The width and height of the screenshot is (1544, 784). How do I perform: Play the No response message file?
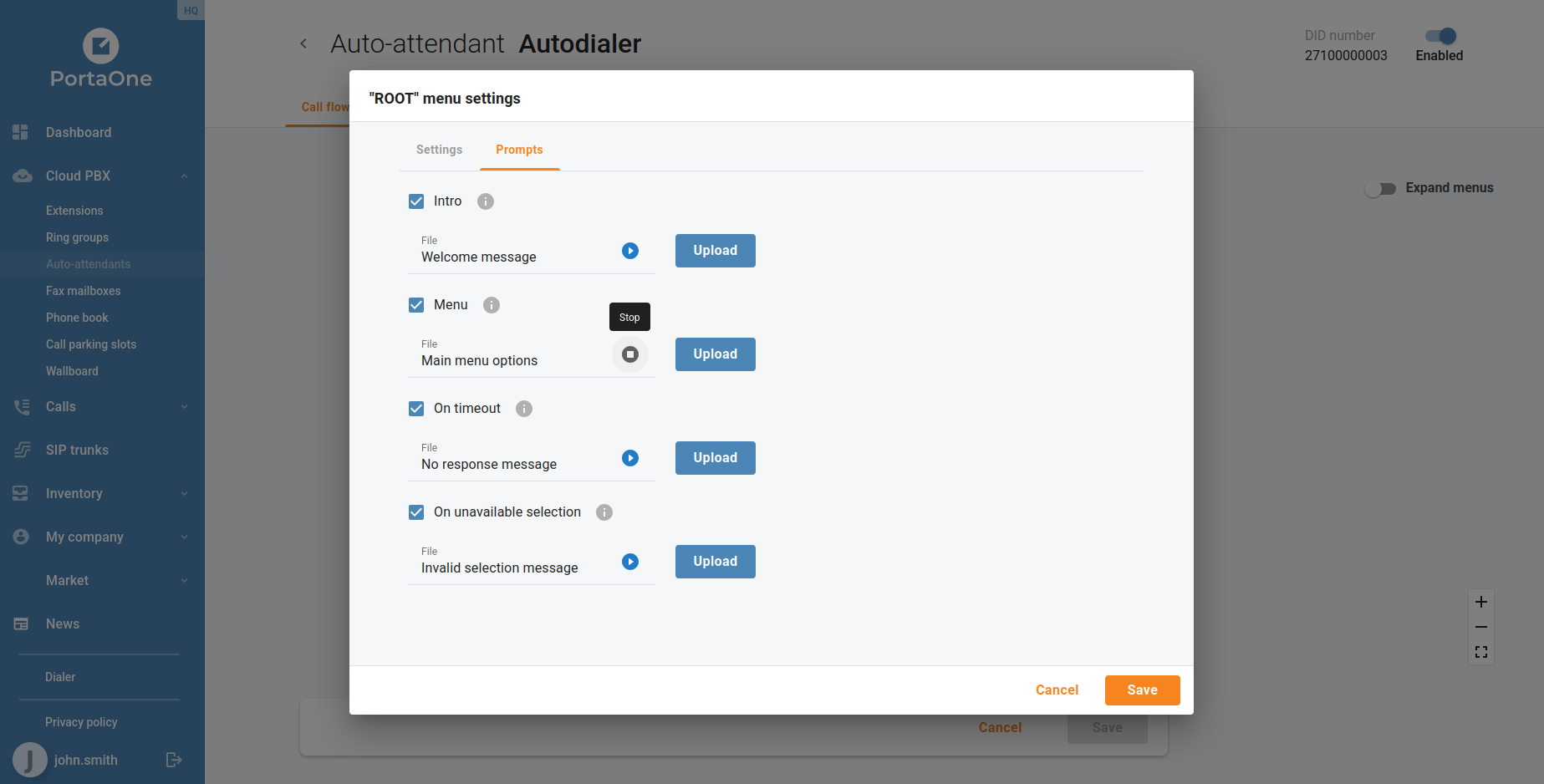point(630,458)
